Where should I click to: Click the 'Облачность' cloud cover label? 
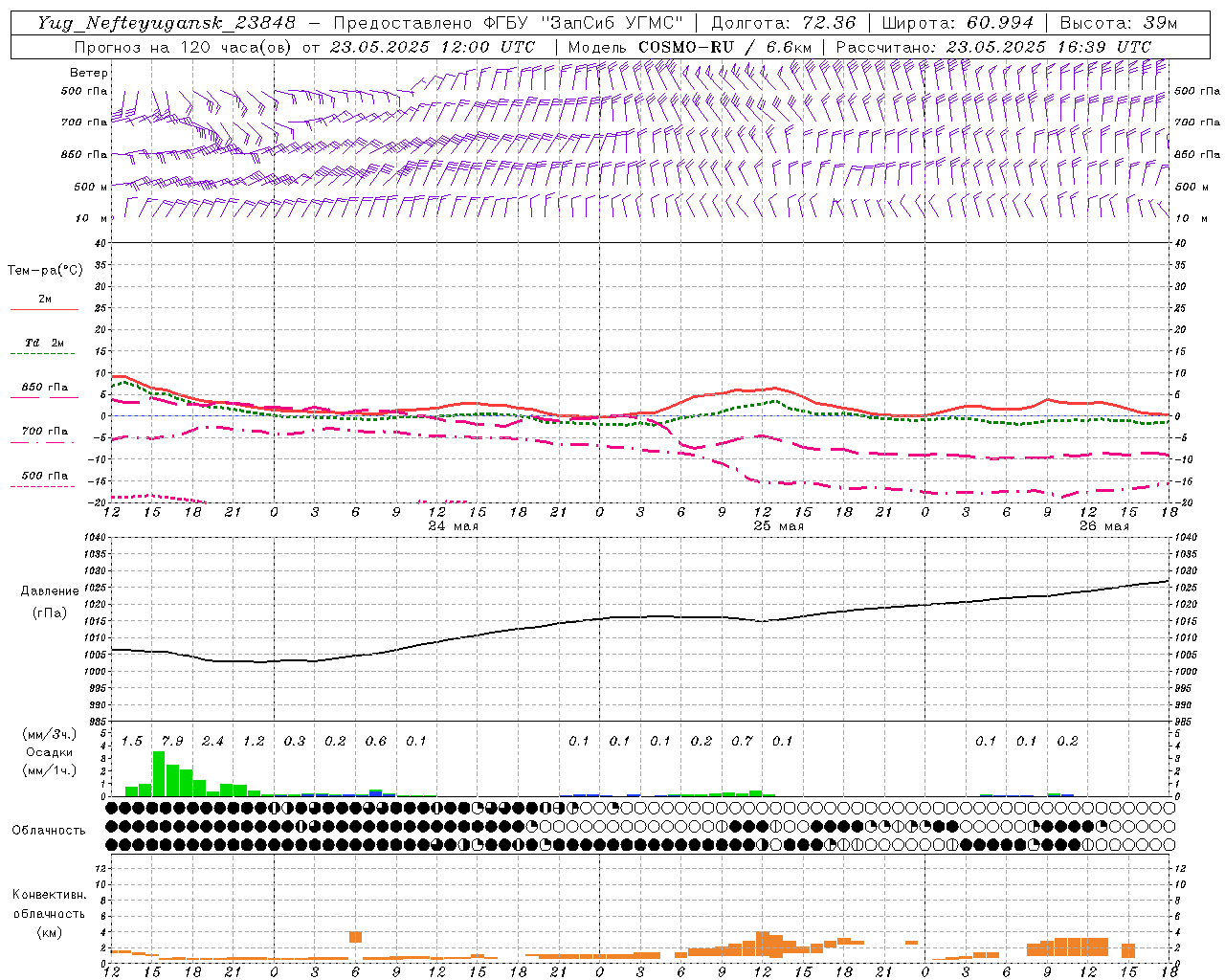tap(49, 831)
